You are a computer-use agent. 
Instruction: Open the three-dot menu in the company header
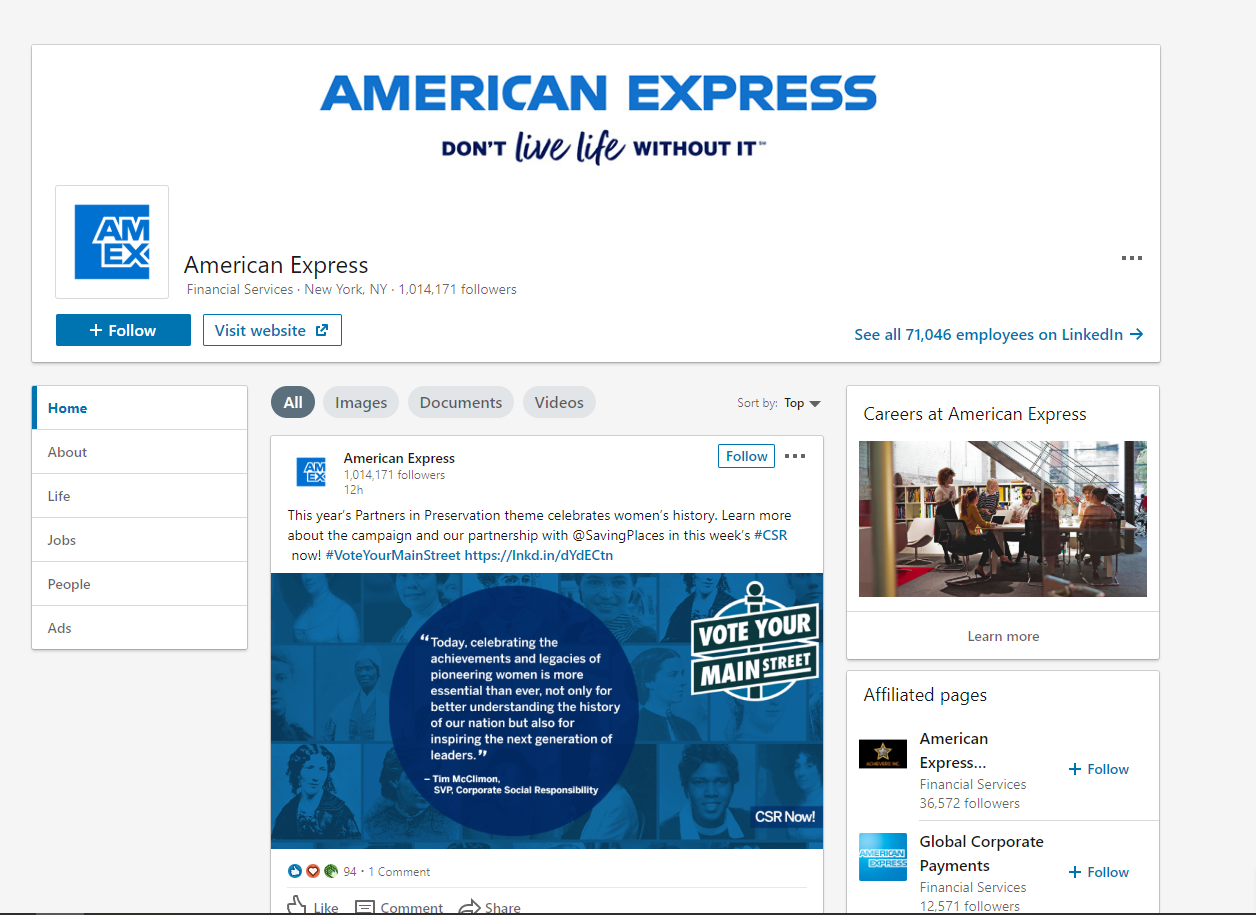pyautogui.click(x=1131, y=258)
